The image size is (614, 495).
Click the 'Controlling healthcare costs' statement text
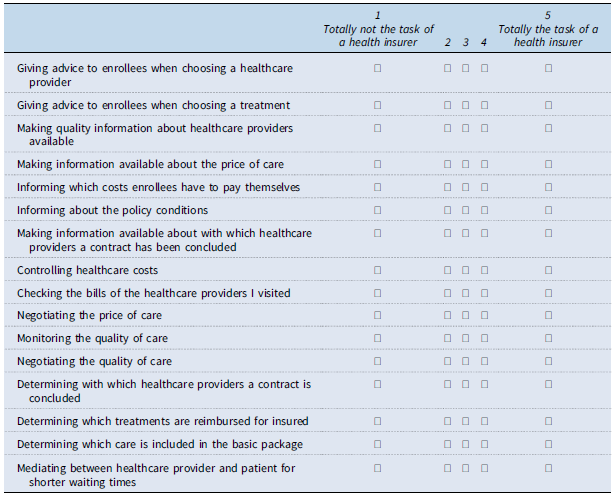(88, 270)
